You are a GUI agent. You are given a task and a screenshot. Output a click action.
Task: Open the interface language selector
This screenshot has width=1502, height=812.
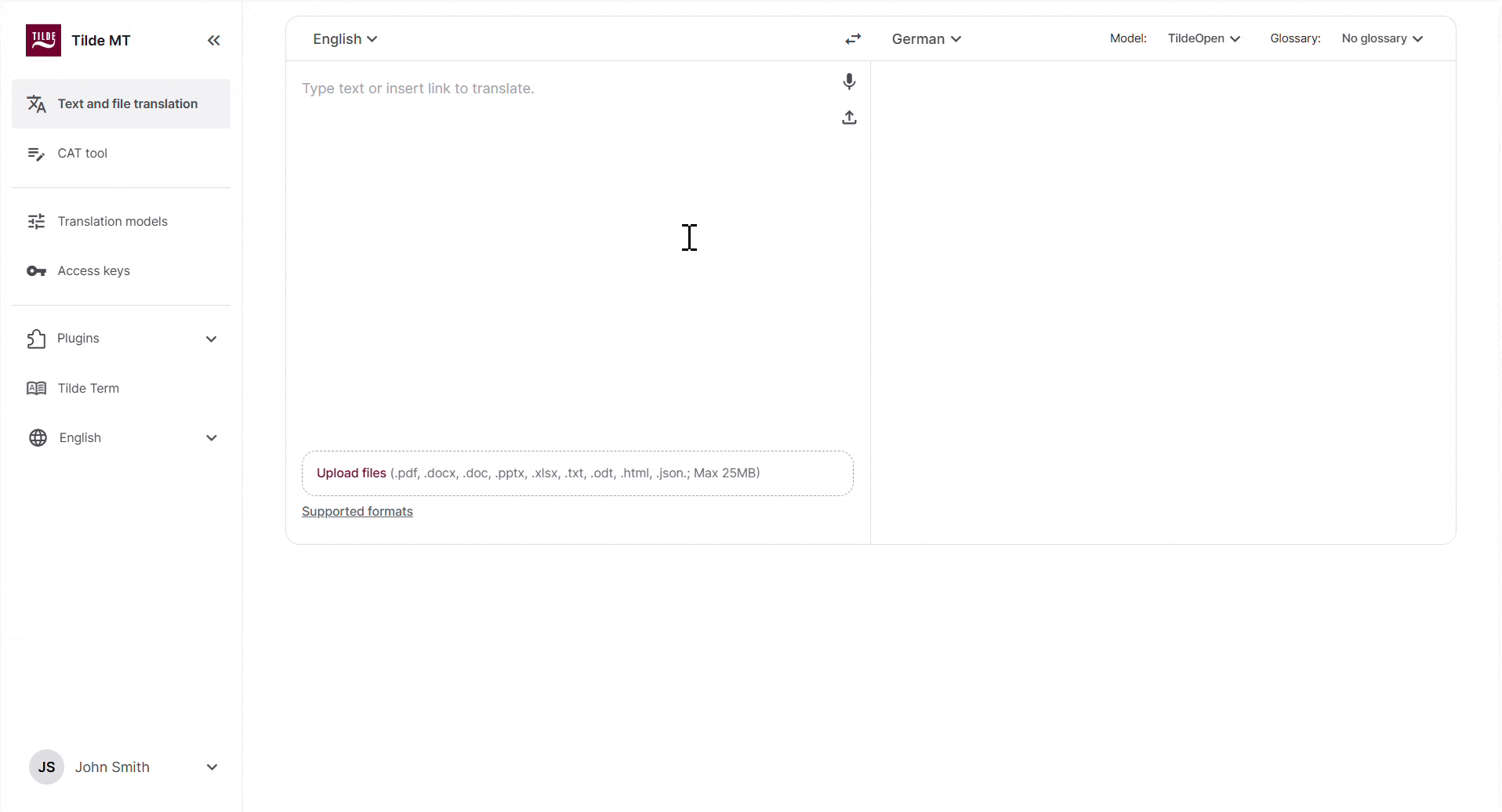[122, 437]
